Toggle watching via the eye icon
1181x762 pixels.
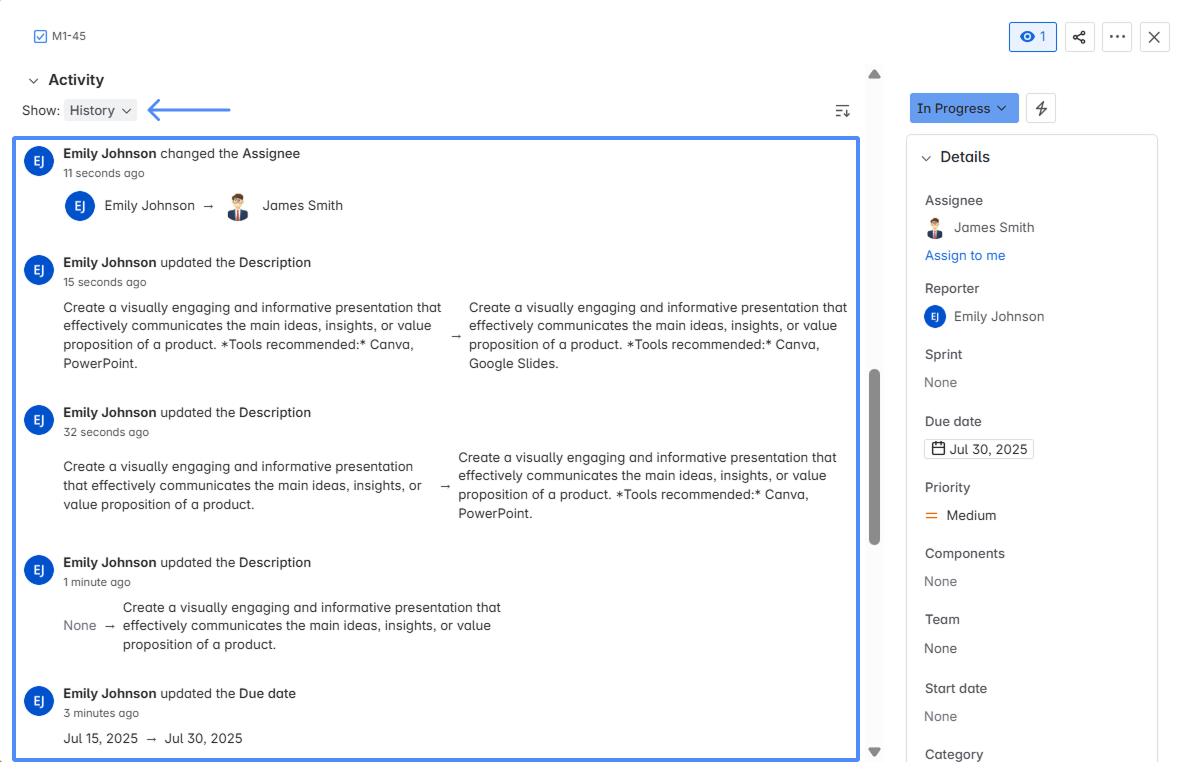pyautogui.click(x=1032, y=36)
